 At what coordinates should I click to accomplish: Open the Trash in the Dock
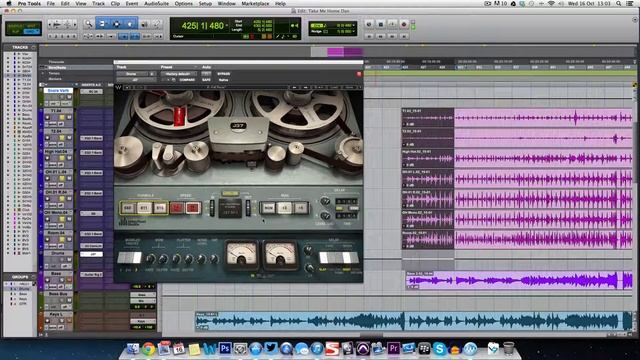click(508, 349)
